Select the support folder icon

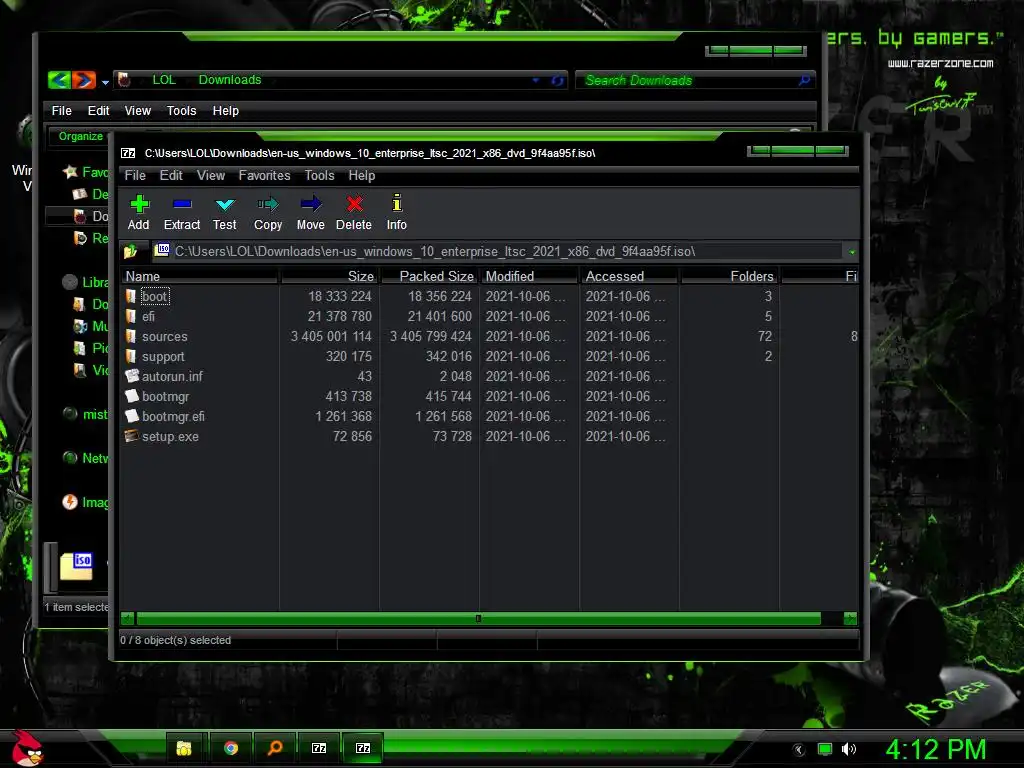click(131, 357)
